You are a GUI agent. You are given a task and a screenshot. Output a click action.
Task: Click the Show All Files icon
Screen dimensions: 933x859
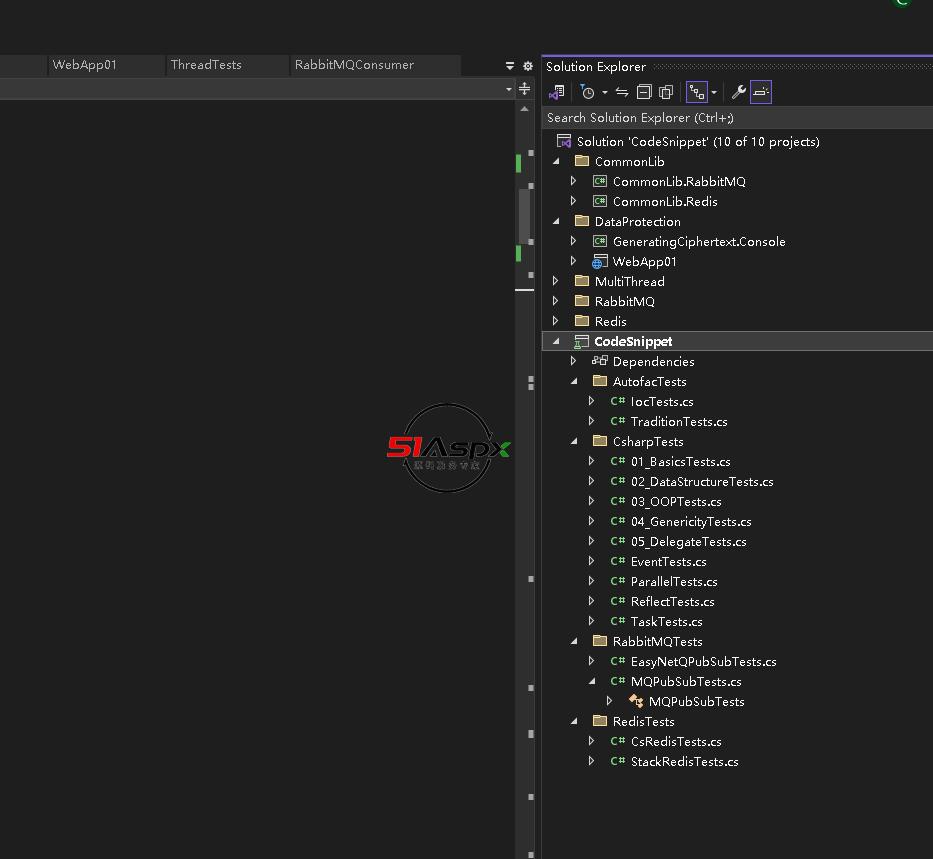pyautogui.click(x=666, y=92)
